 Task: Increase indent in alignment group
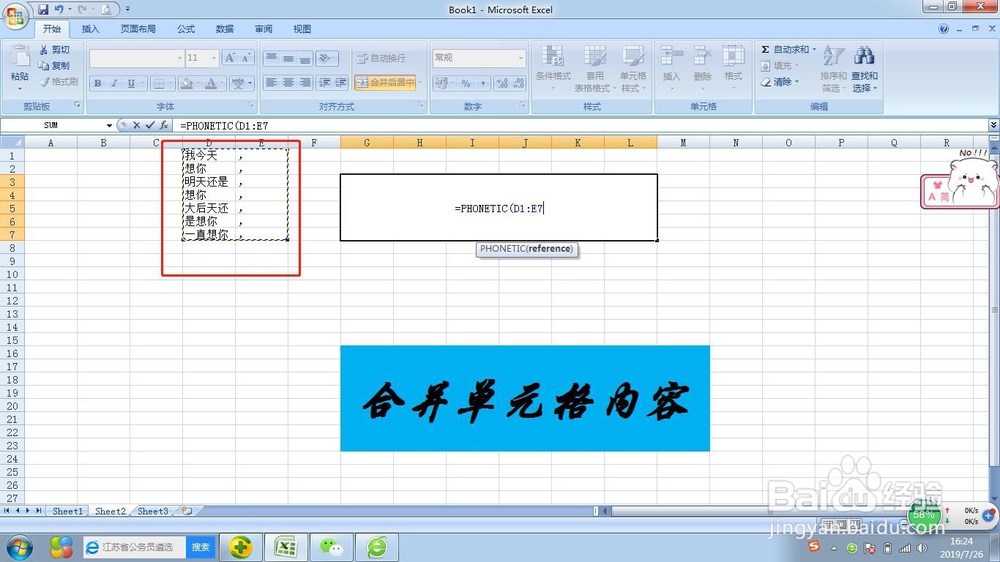341,82
